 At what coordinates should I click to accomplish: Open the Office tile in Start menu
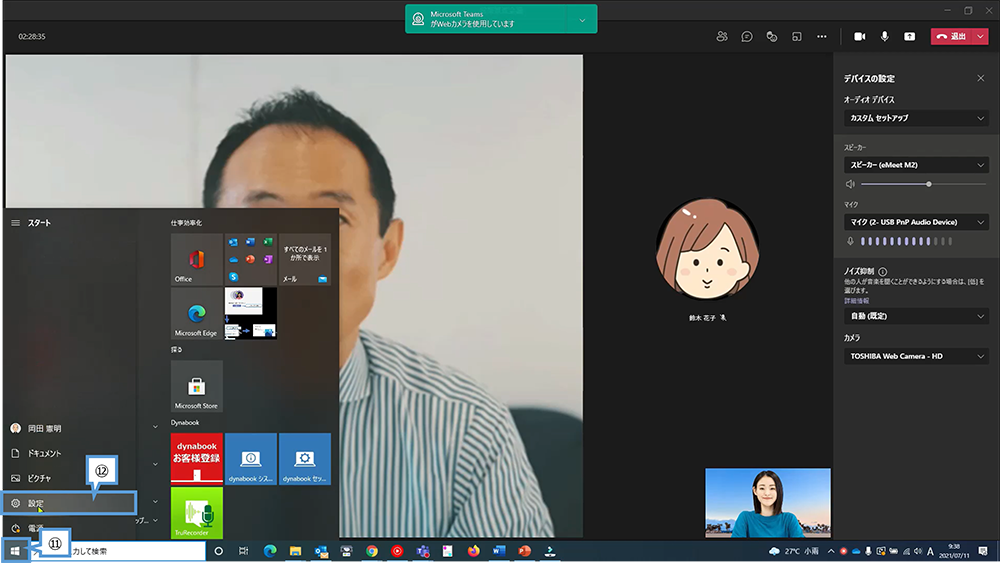coord(196,259)
